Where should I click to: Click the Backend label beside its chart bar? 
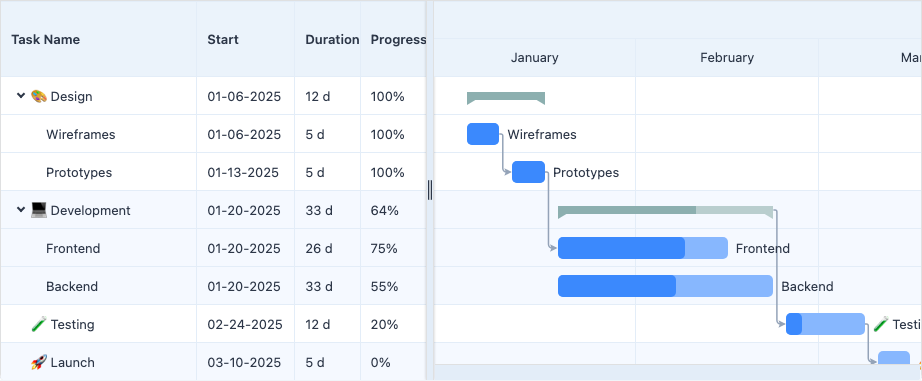pos(807,286)
